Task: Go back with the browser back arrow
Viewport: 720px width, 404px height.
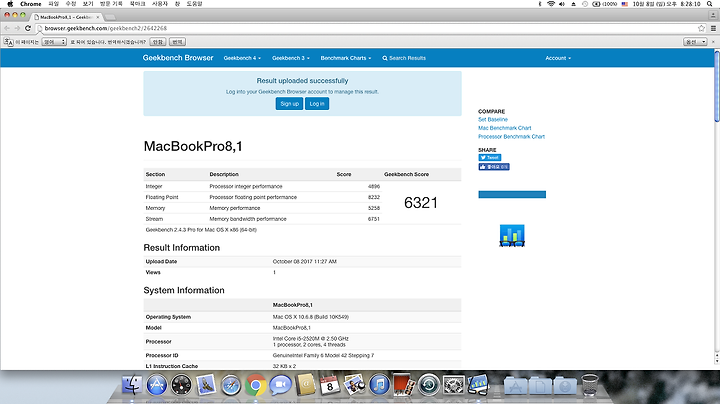Action: 7,28
